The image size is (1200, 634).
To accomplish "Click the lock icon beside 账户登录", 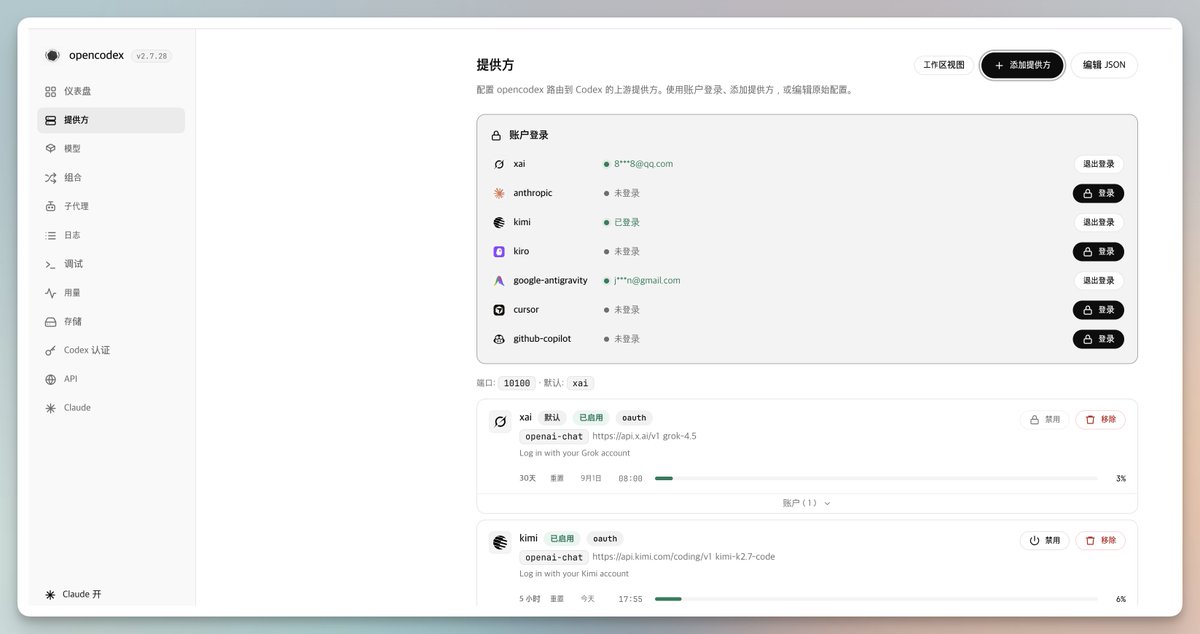I will pos(496,135).
